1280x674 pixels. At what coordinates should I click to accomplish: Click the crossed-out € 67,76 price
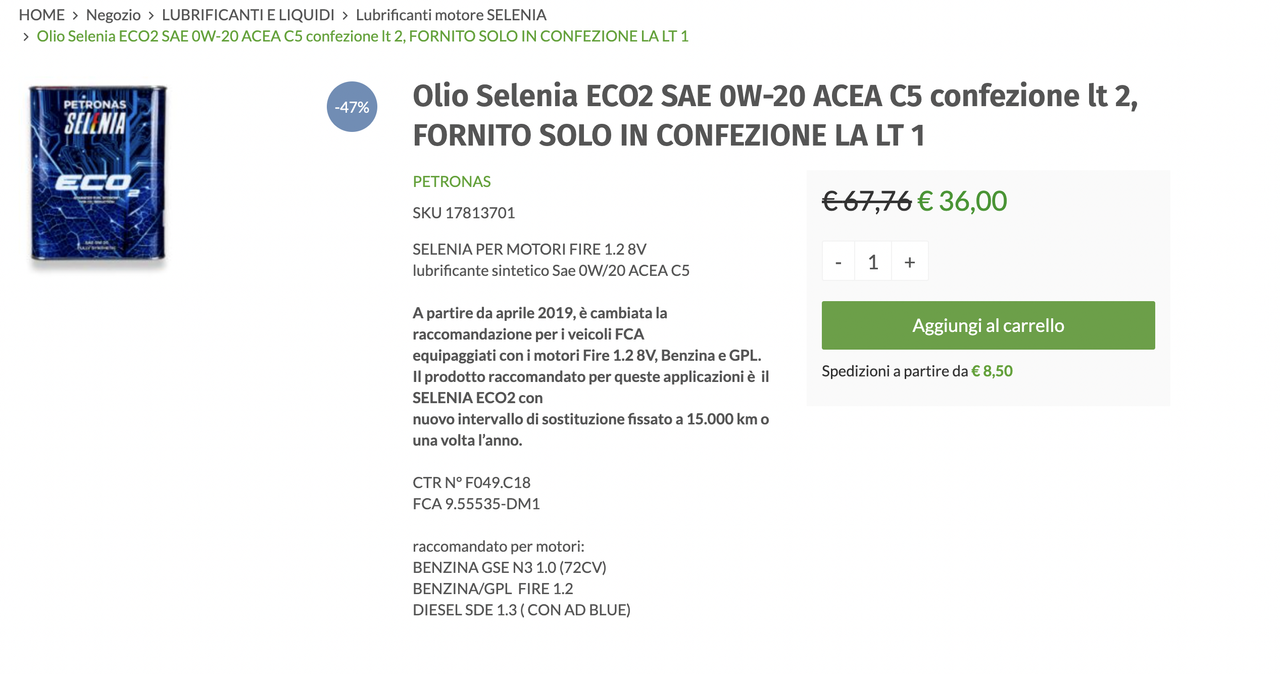click(866, 201)
